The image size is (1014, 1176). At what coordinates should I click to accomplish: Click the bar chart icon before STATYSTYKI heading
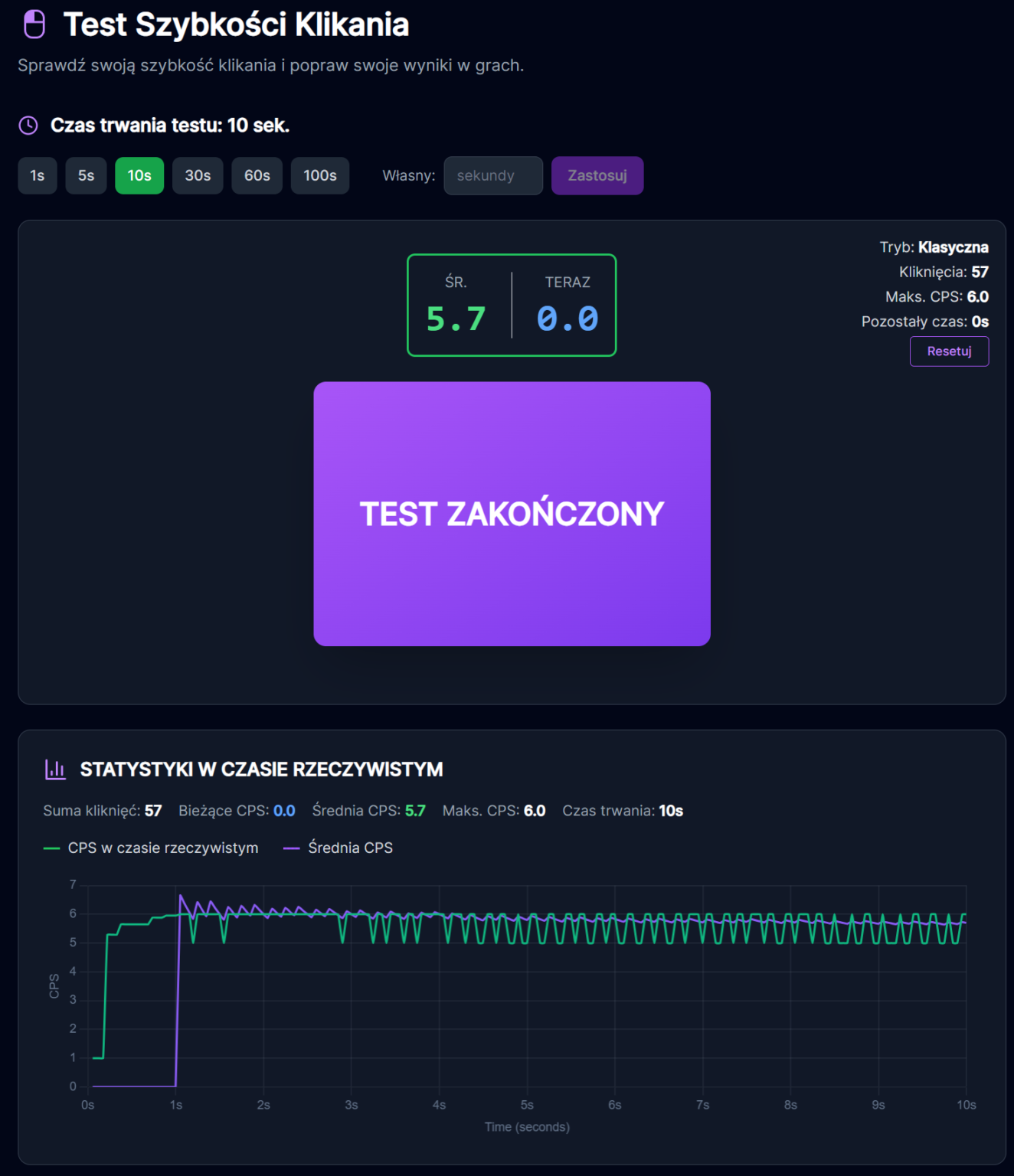(55, 769)
